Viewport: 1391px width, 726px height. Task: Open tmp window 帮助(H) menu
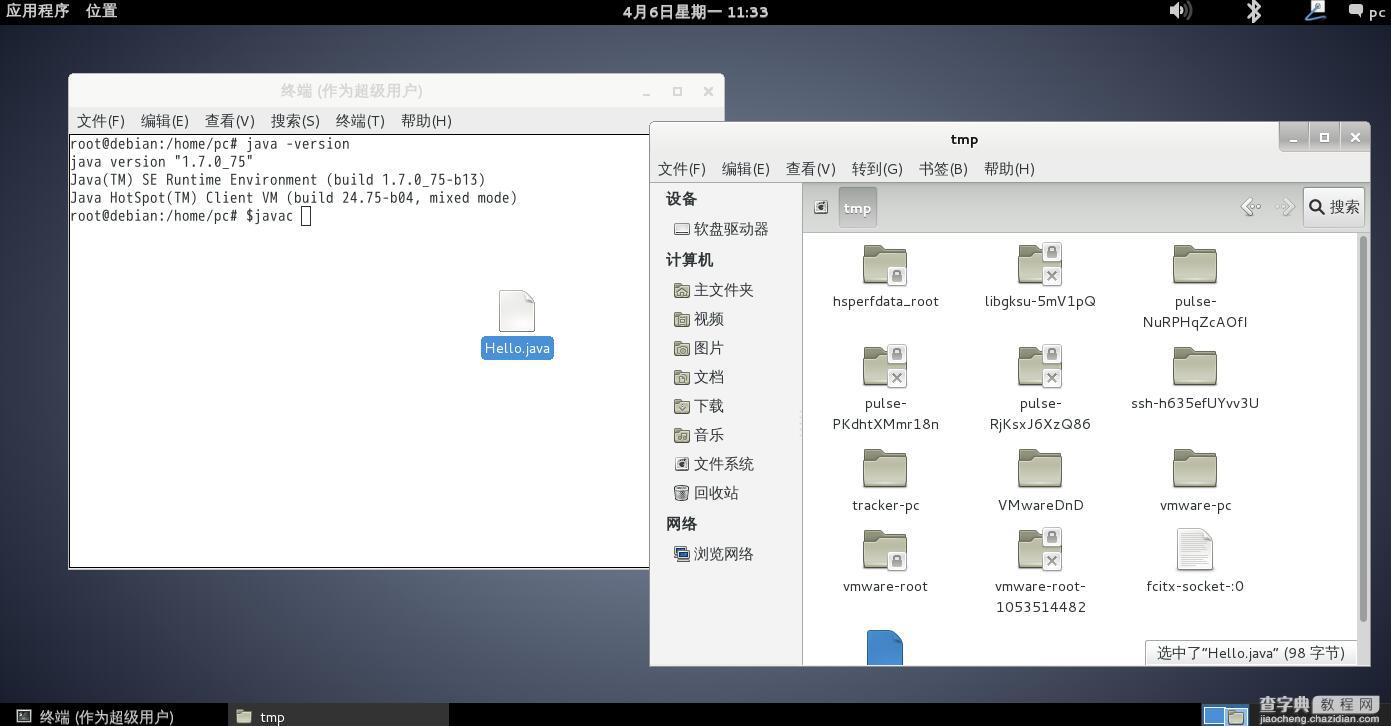(x=1009, y=169)
